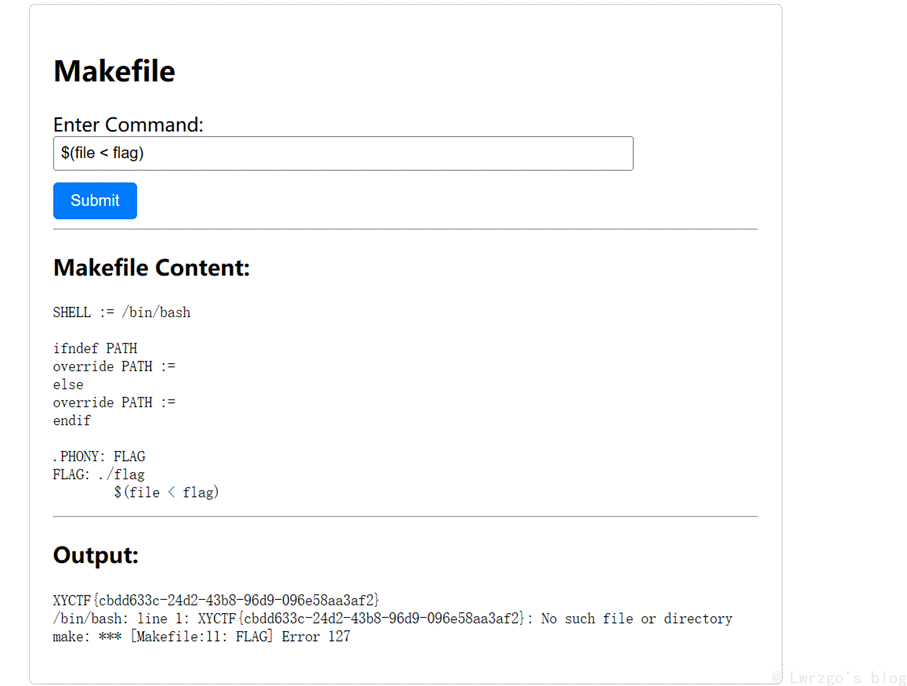
Task: Click the SHELL := /bin/bash line
Action: (121, 312)
